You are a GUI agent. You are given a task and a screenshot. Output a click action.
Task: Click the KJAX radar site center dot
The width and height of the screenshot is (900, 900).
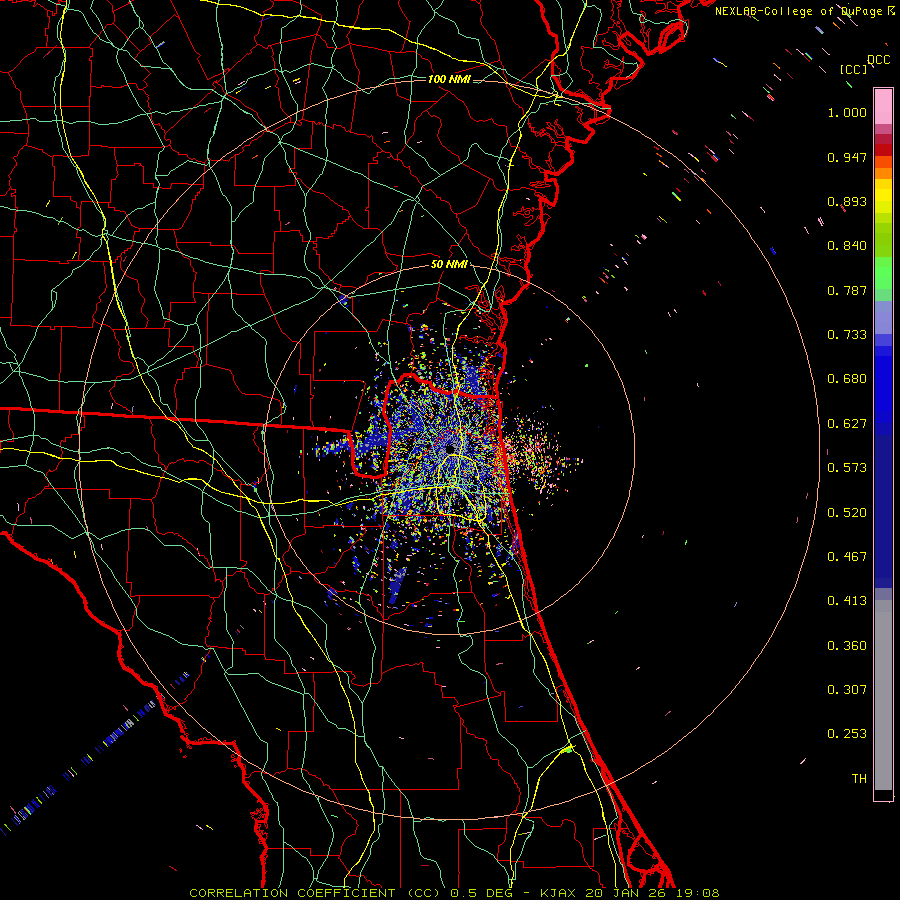450,449
